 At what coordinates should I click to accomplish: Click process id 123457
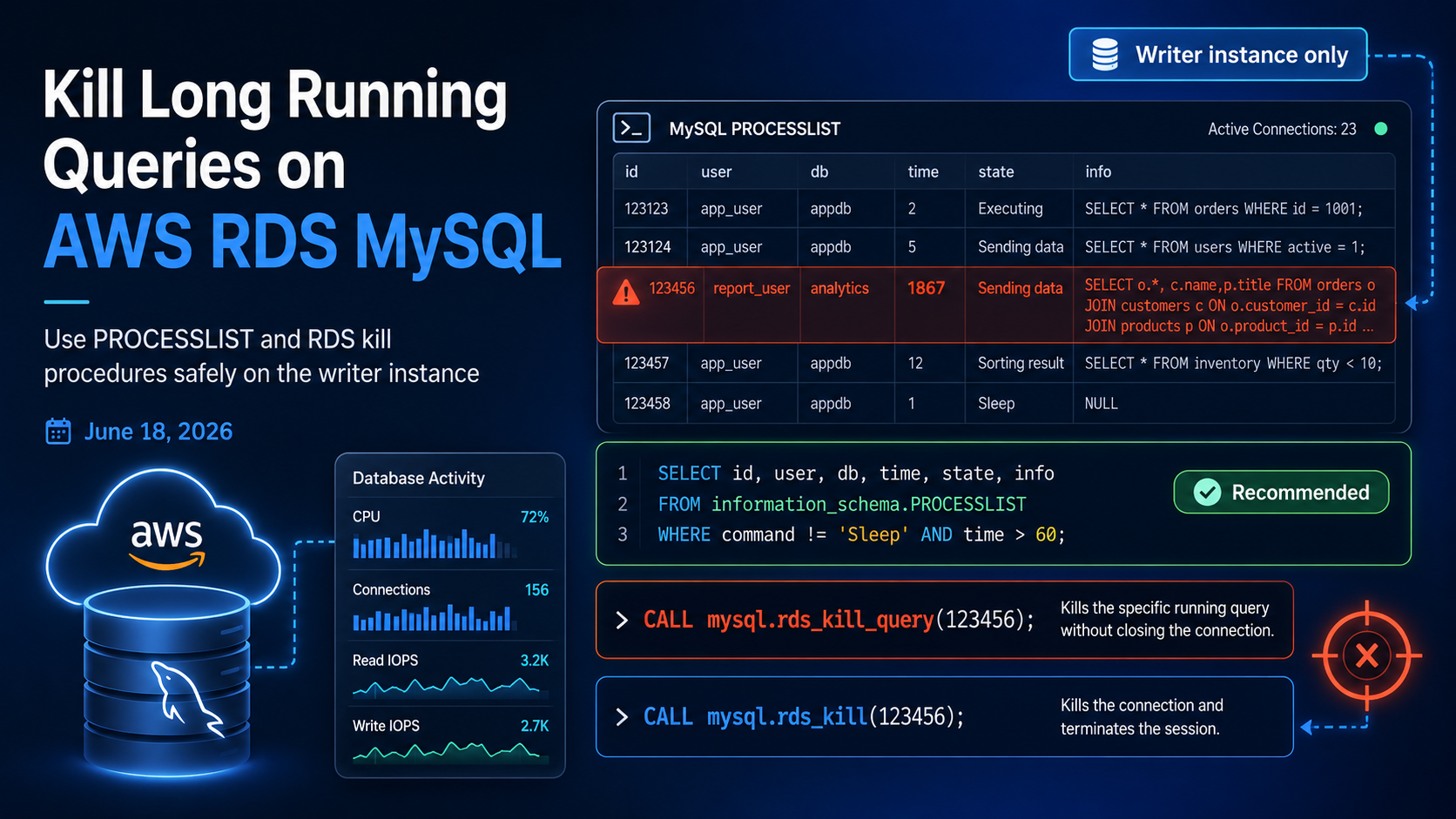click(x=646, y=363)
